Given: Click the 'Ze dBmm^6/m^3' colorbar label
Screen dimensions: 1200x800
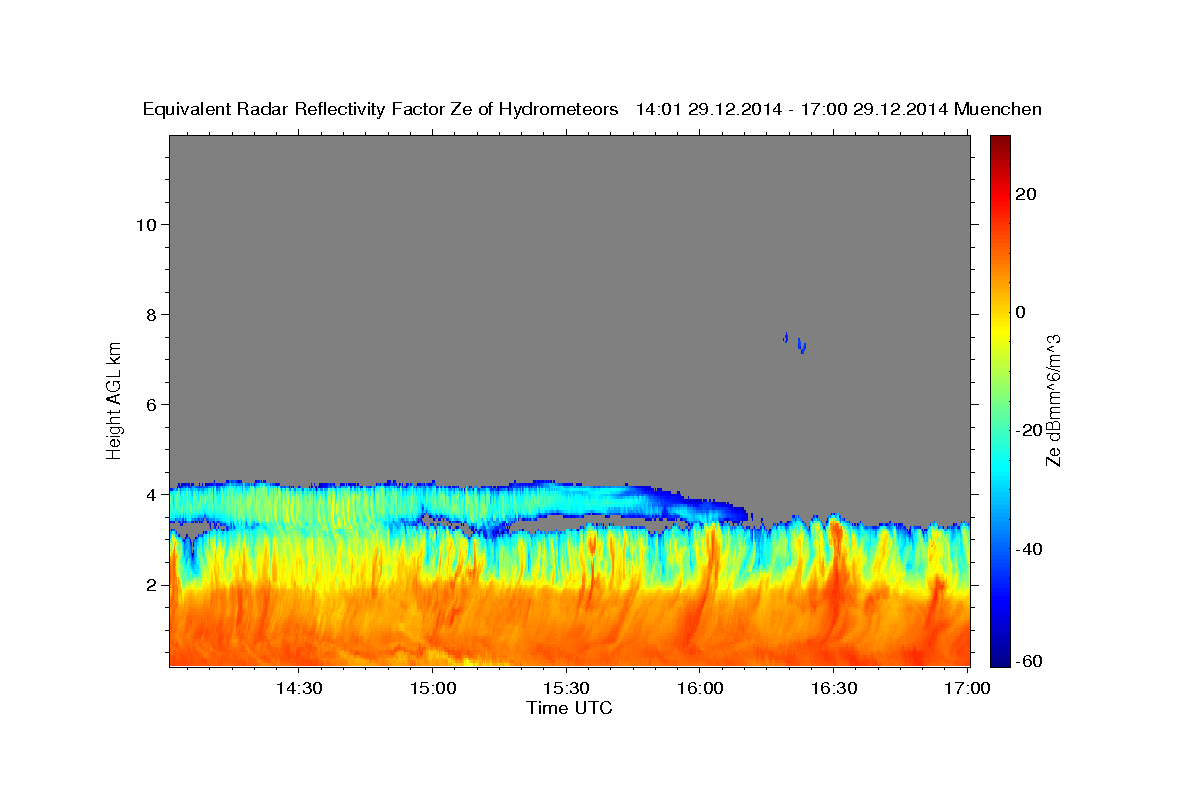Looking at the screenshot, I should tap(1053, 400).
